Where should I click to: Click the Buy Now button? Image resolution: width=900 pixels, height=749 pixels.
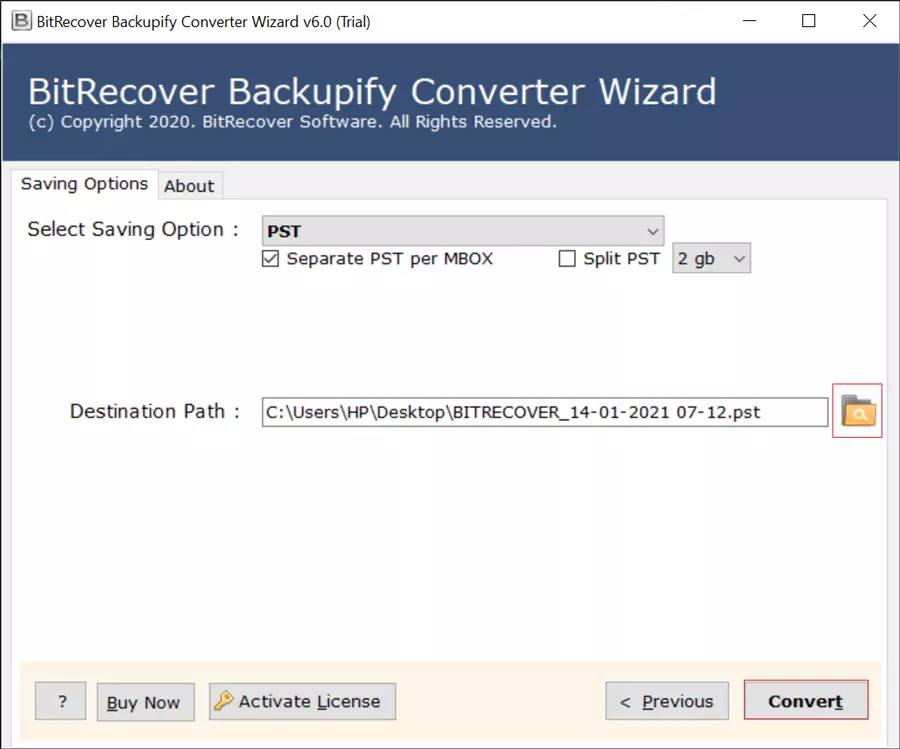tap(145, 701)
